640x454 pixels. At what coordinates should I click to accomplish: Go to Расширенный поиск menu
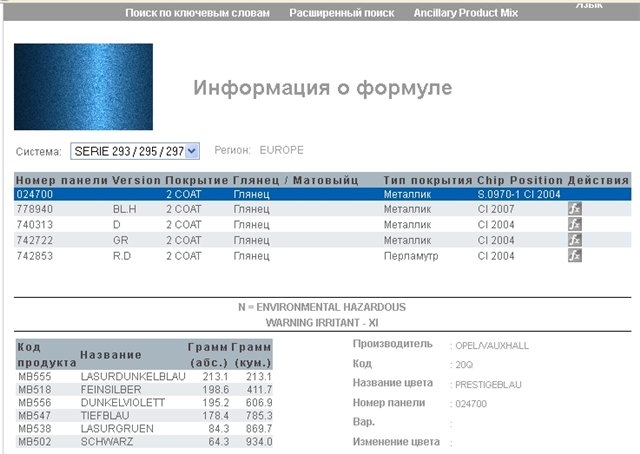coord(341,13)
